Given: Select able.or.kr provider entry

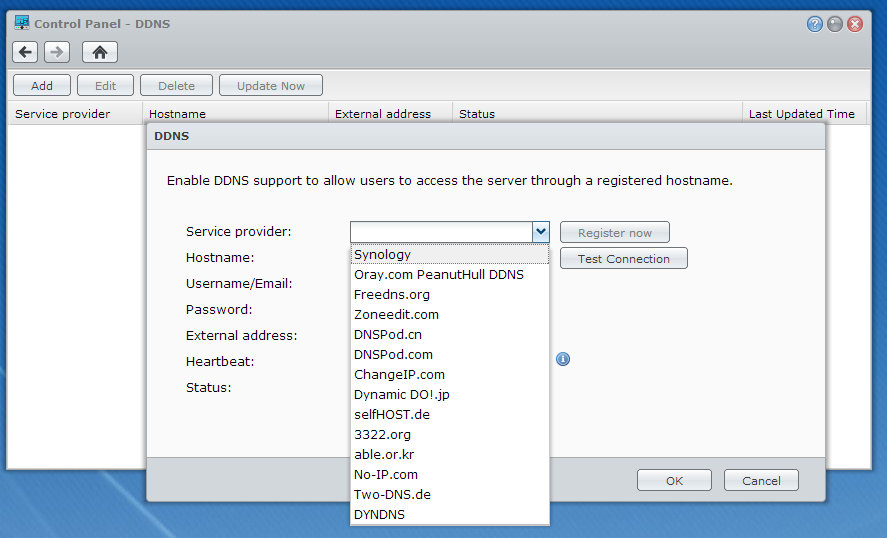Looking at the screenshot, I should pyautogui.click(x=450, y=454).
